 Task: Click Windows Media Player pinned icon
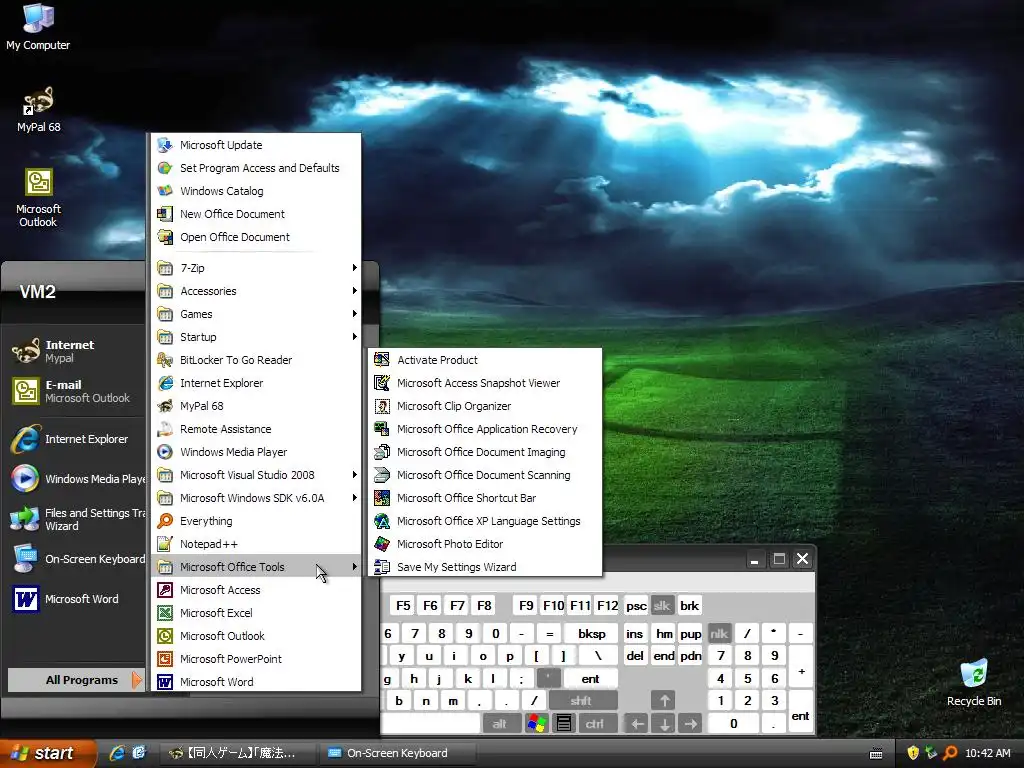25,479
